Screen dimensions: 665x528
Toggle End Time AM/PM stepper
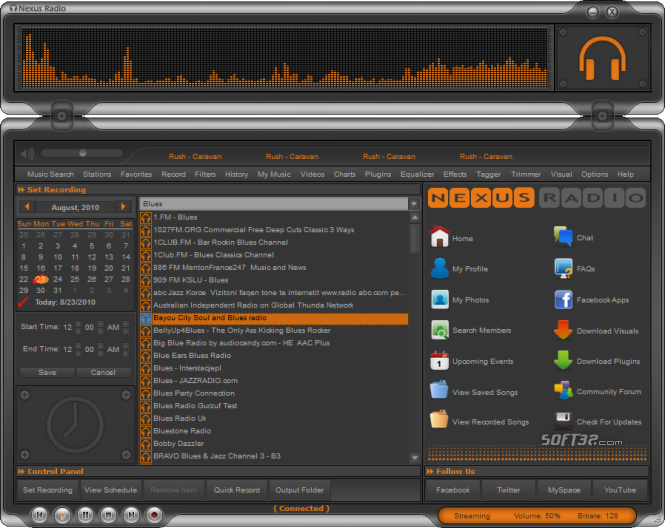(126, 346)
